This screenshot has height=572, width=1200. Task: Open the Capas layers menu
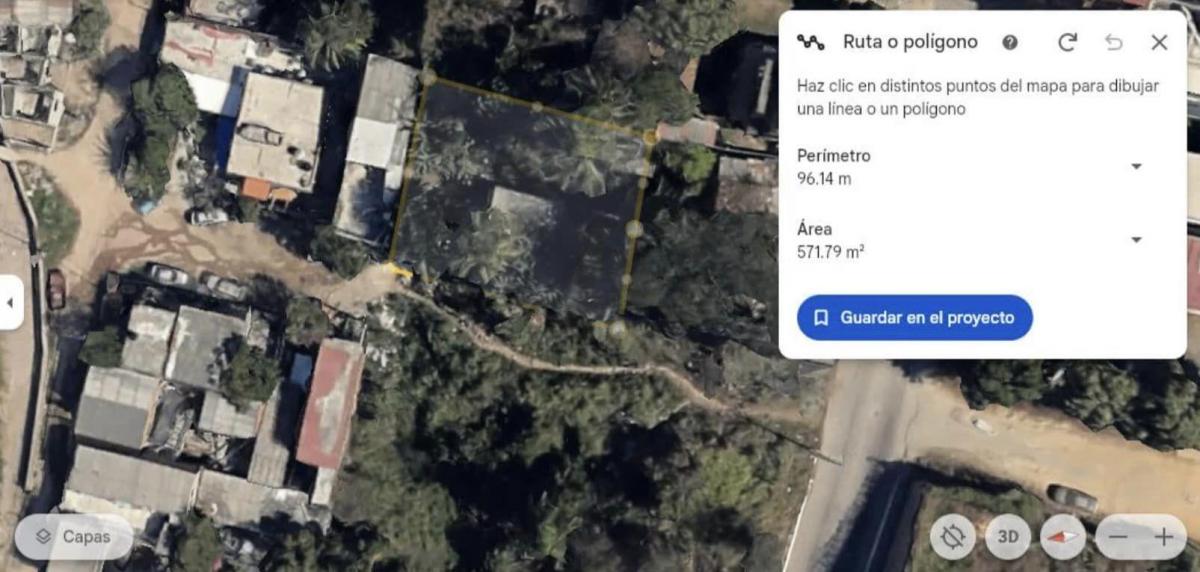tap(74, 537)
